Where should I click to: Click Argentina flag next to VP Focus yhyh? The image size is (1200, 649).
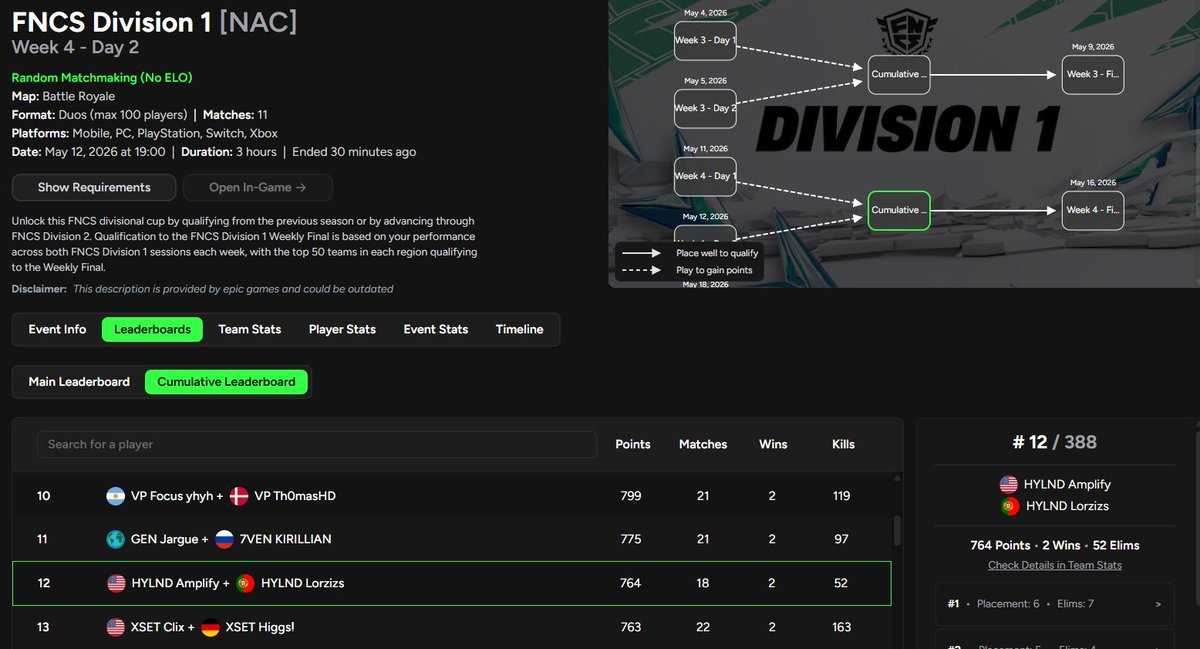tap(116, 496)
